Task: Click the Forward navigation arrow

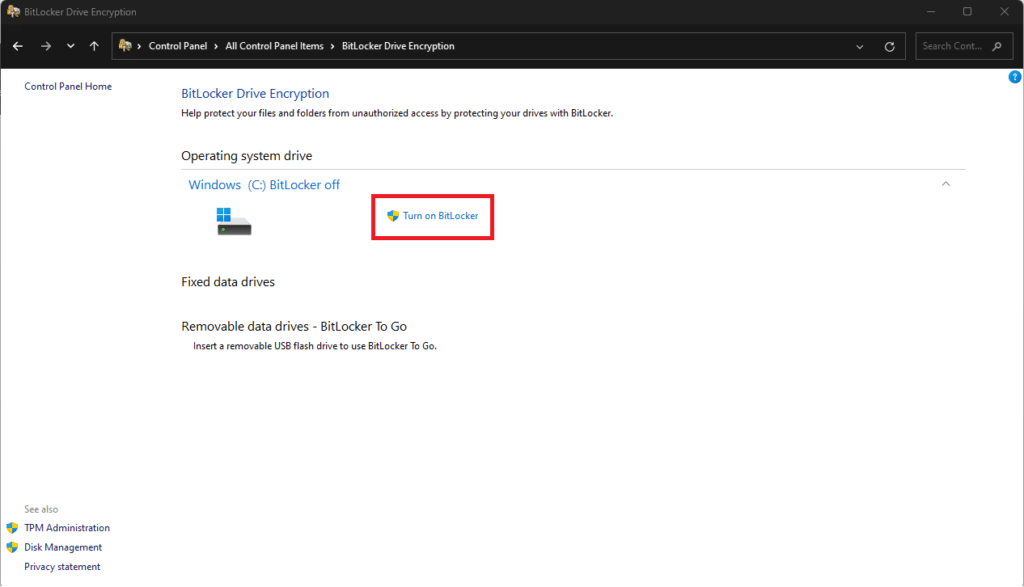Action: pos(45,46)
